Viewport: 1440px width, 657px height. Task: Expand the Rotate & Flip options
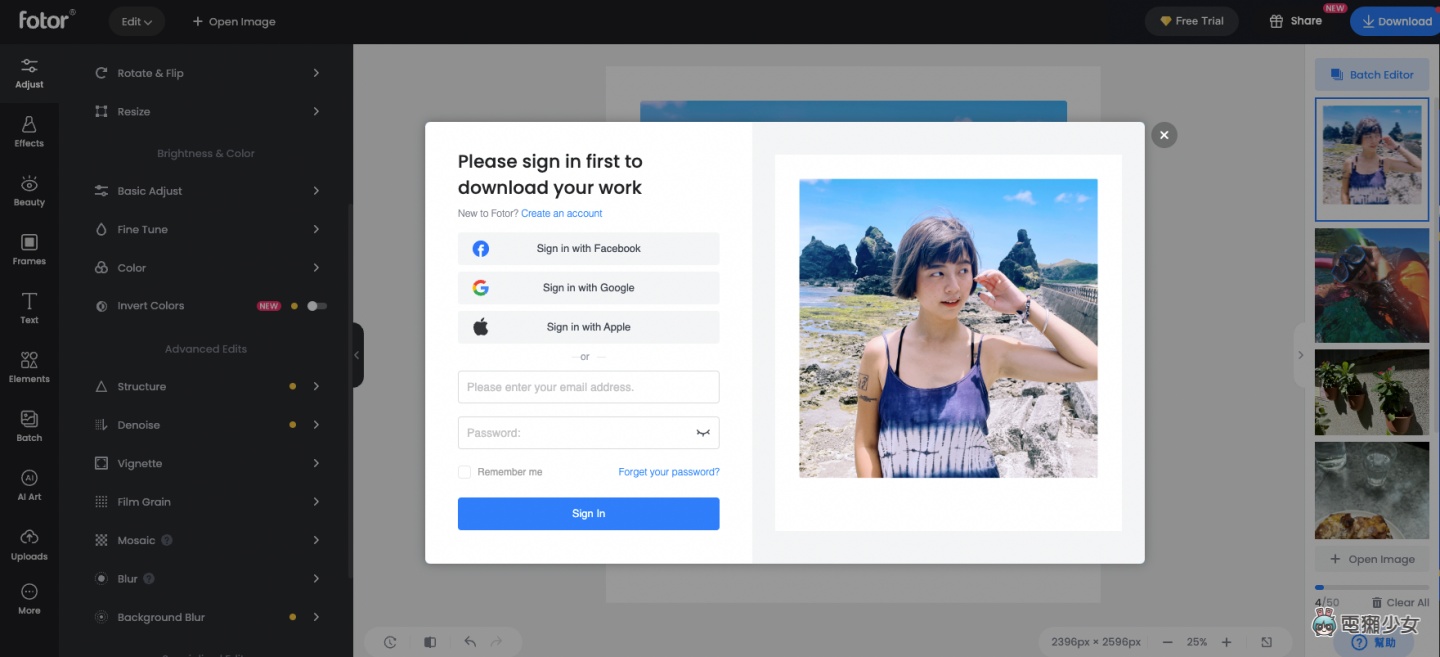point(207,73)
